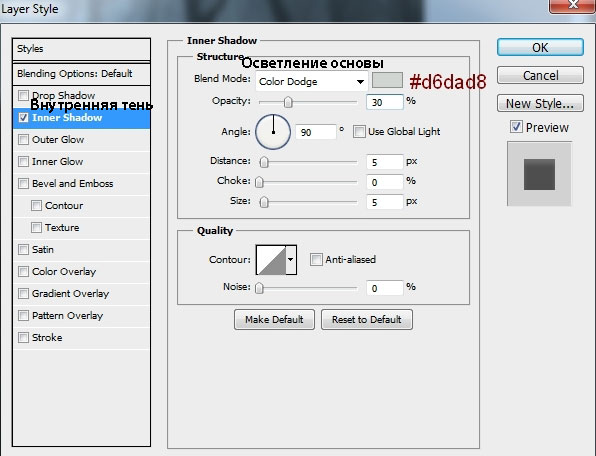Viewport: 596px width, 456px height.
Task: Click the Distance slider handle
Action: click(x=264, y=162)
